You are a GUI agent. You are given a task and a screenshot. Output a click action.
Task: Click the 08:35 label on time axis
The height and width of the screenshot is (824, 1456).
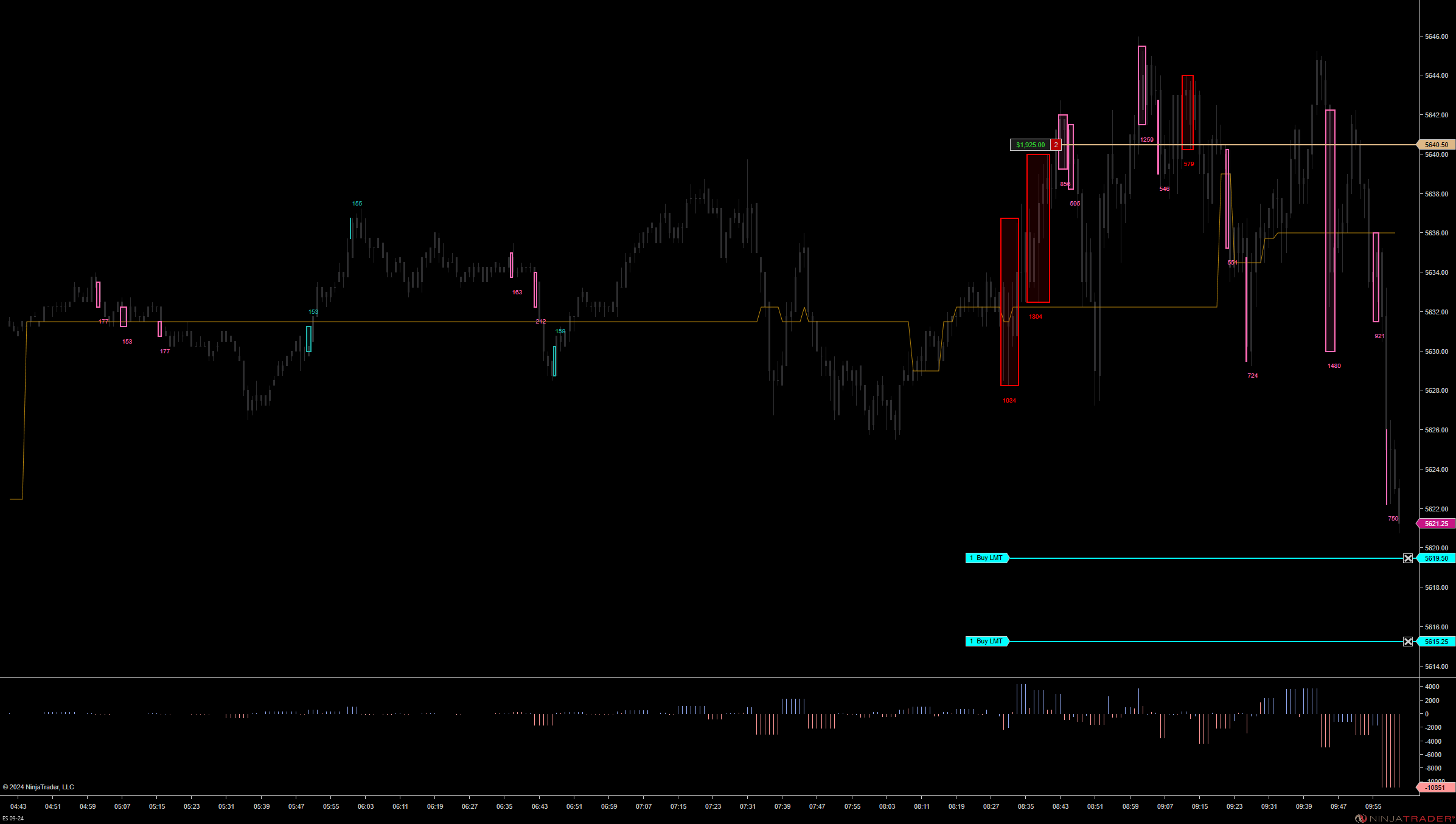coord(1025,806)
